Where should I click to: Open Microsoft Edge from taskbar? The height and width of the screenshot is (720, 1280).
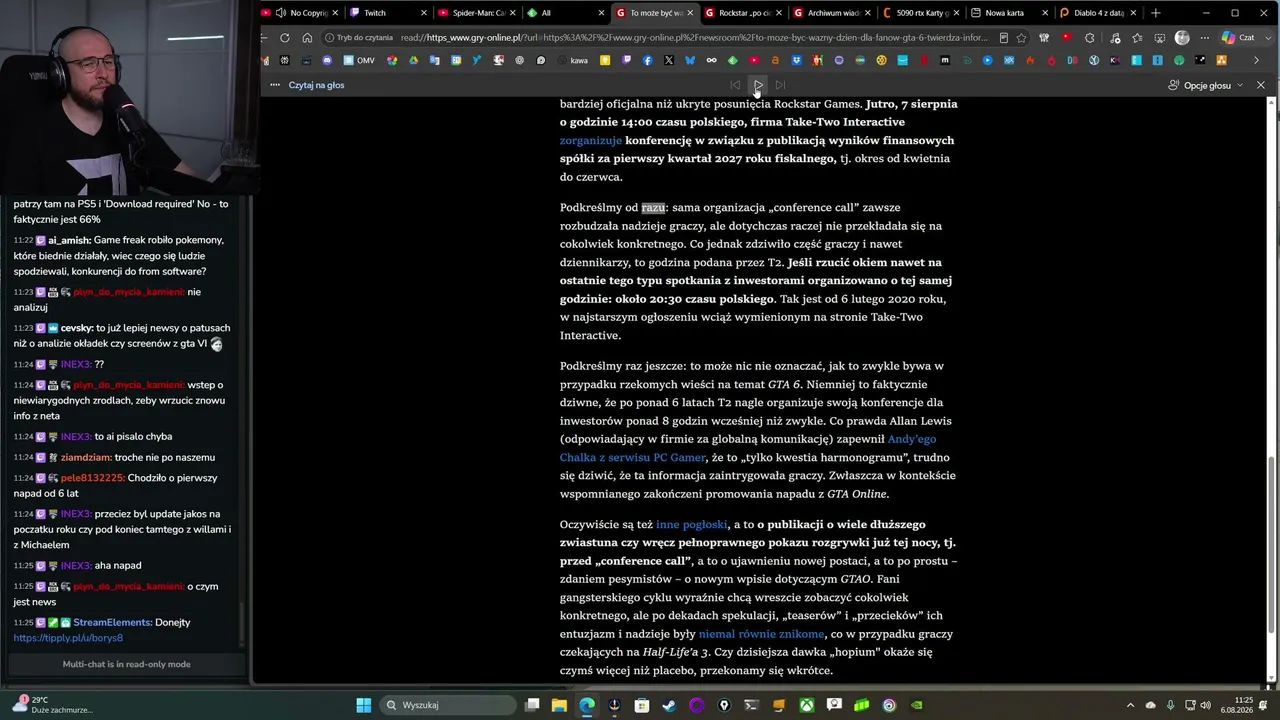(x=587, y=705)
